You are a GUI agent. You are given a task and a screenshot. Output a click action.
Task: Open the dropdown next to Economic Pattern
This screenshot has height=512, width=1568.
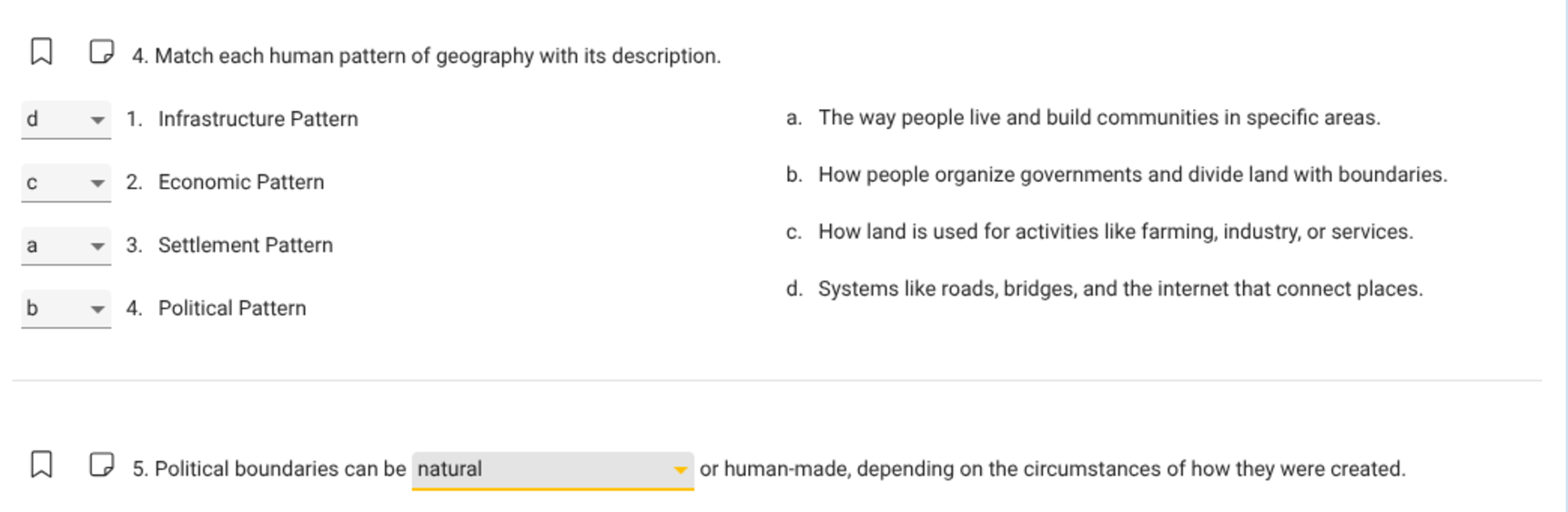click(x=66, y=183)
